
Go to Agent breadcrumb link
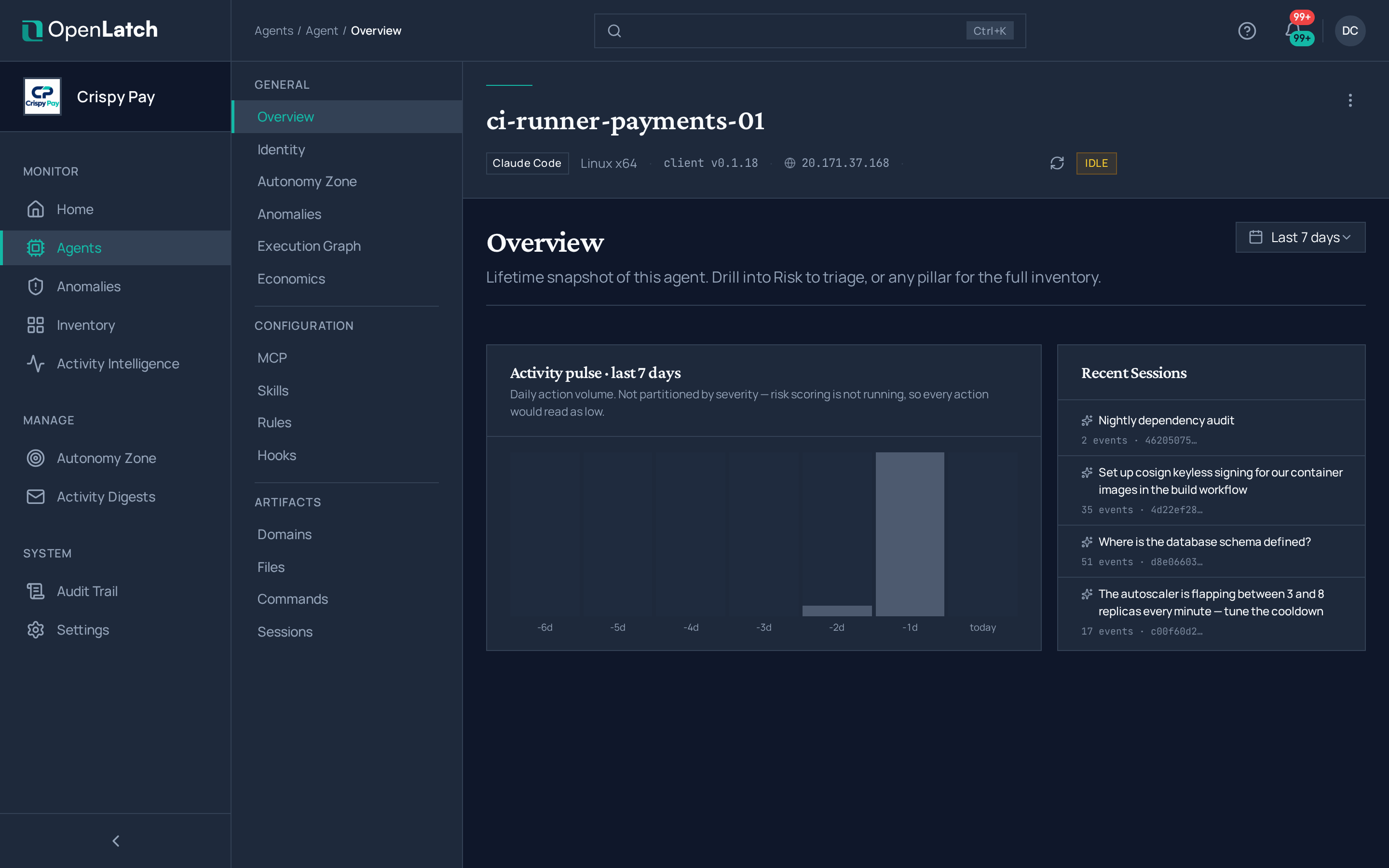[x=321, y=31]
